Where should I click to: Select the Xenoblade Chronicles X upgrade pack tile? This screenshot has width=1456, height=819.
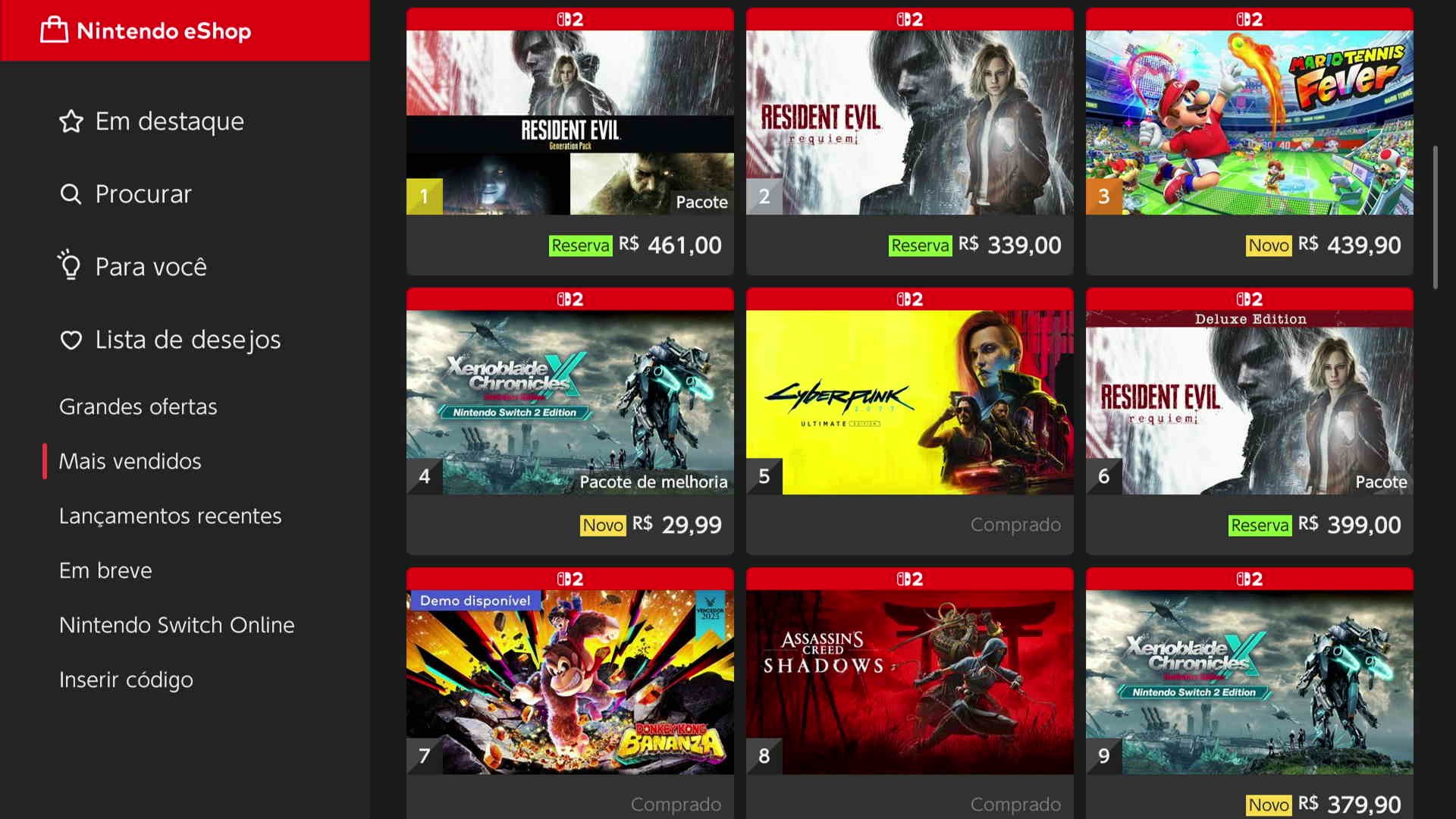coord(570,421)
